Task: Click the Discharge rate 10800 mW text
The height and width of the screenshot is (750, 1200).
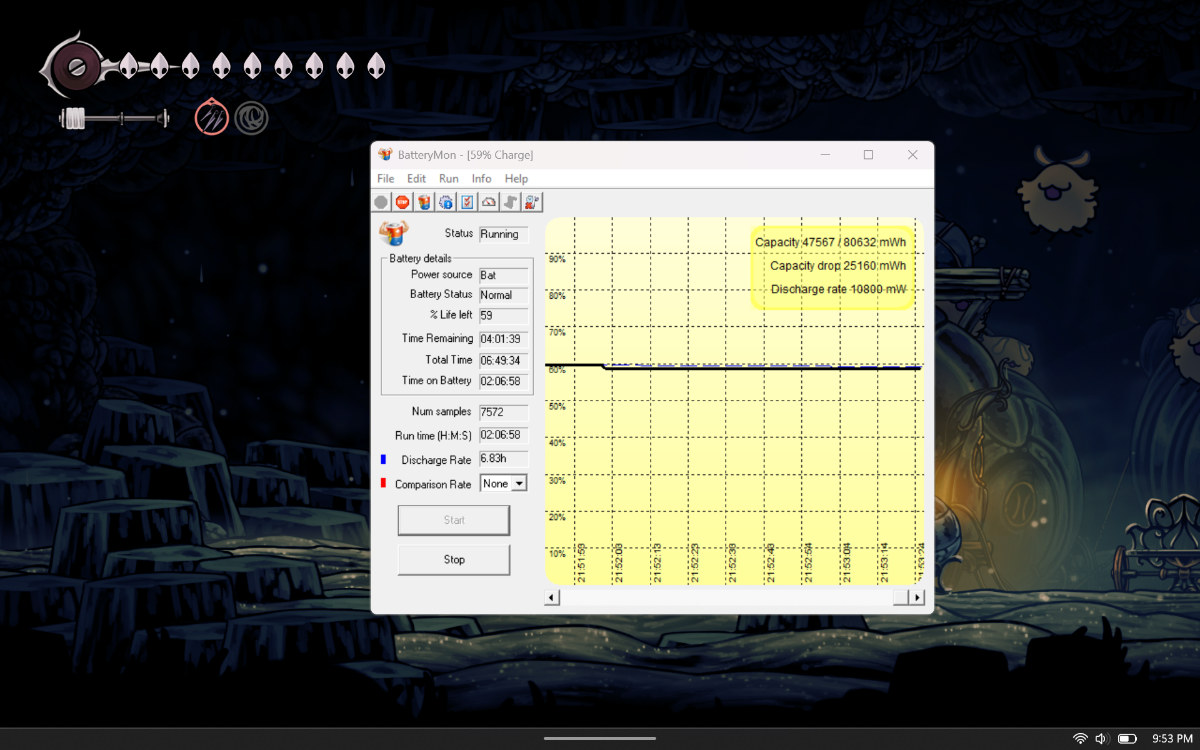Action: click(x=839, y=290)
